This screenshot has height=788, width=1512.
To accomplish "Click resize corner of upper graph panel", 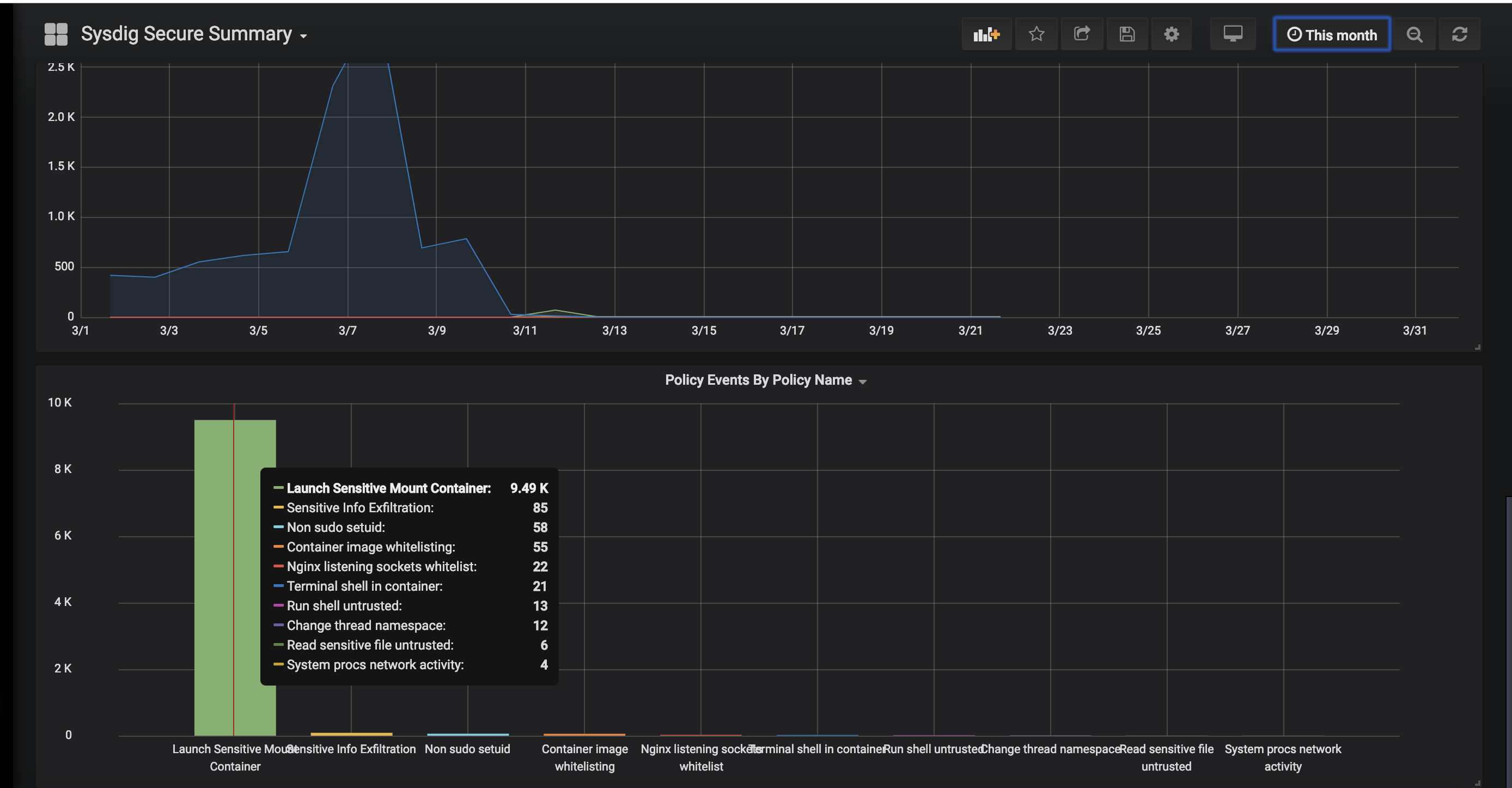I will [x=1477, y=347].
